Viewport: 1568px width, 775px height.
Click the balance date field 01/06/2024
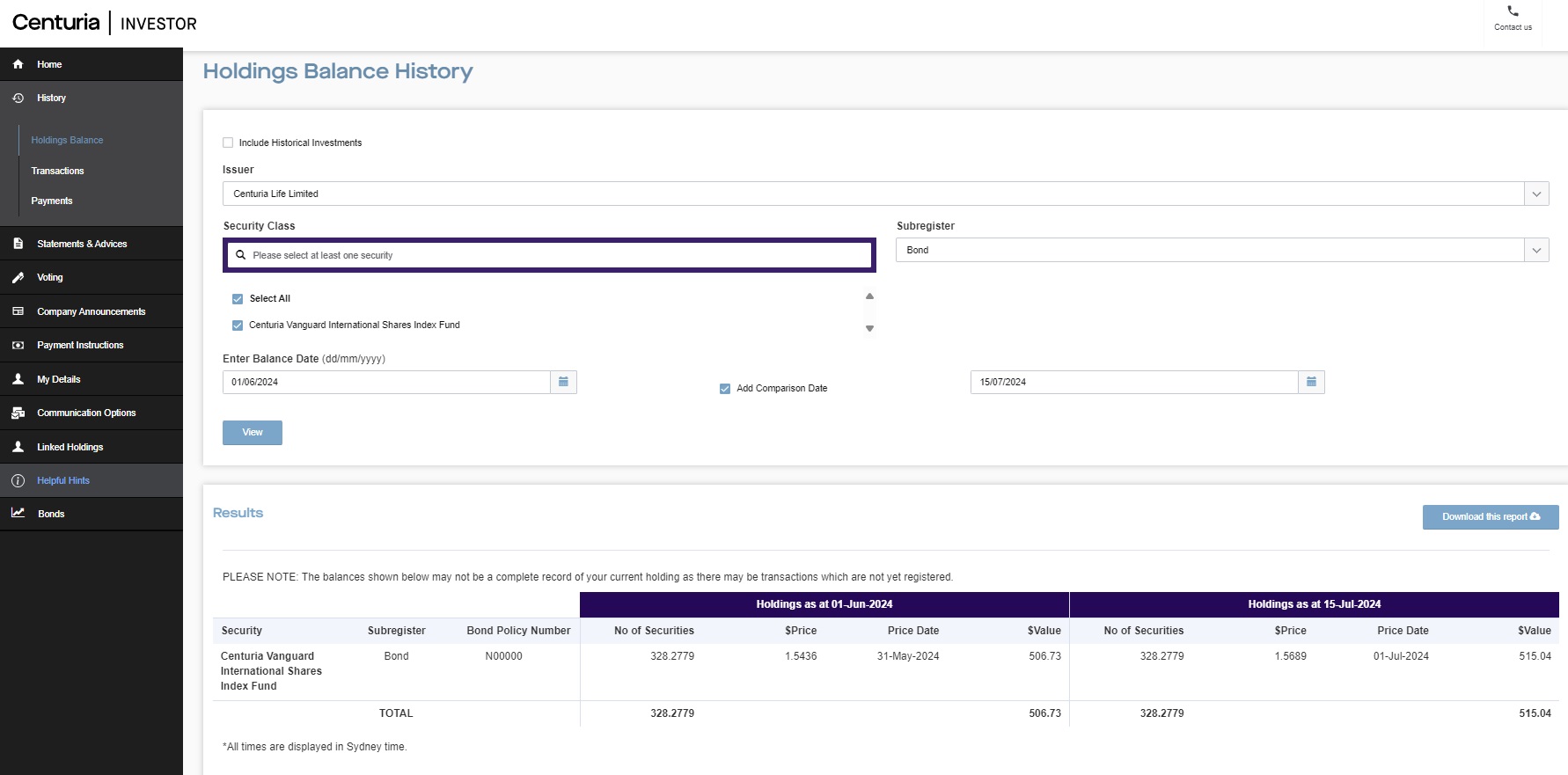[x=386, y=382]
